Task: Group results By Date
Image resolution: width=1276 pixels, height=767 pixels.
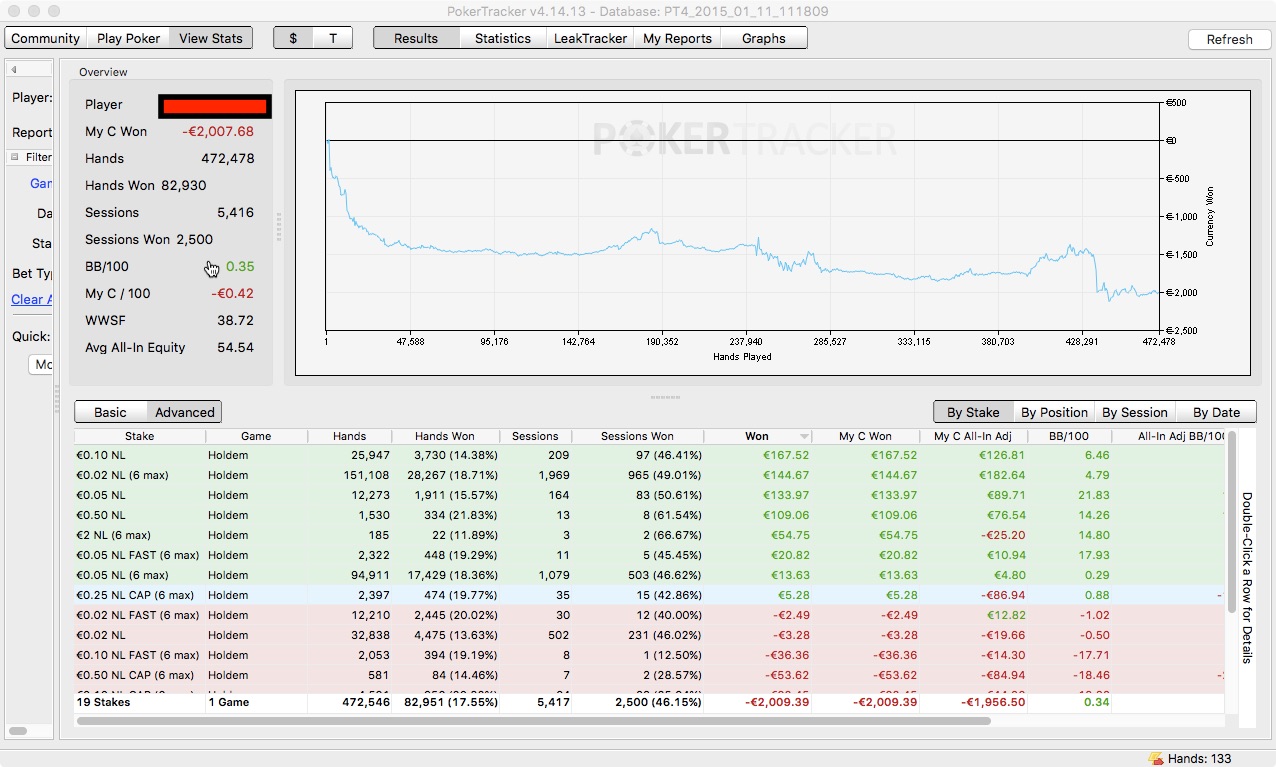Action: click(1216, 412)
